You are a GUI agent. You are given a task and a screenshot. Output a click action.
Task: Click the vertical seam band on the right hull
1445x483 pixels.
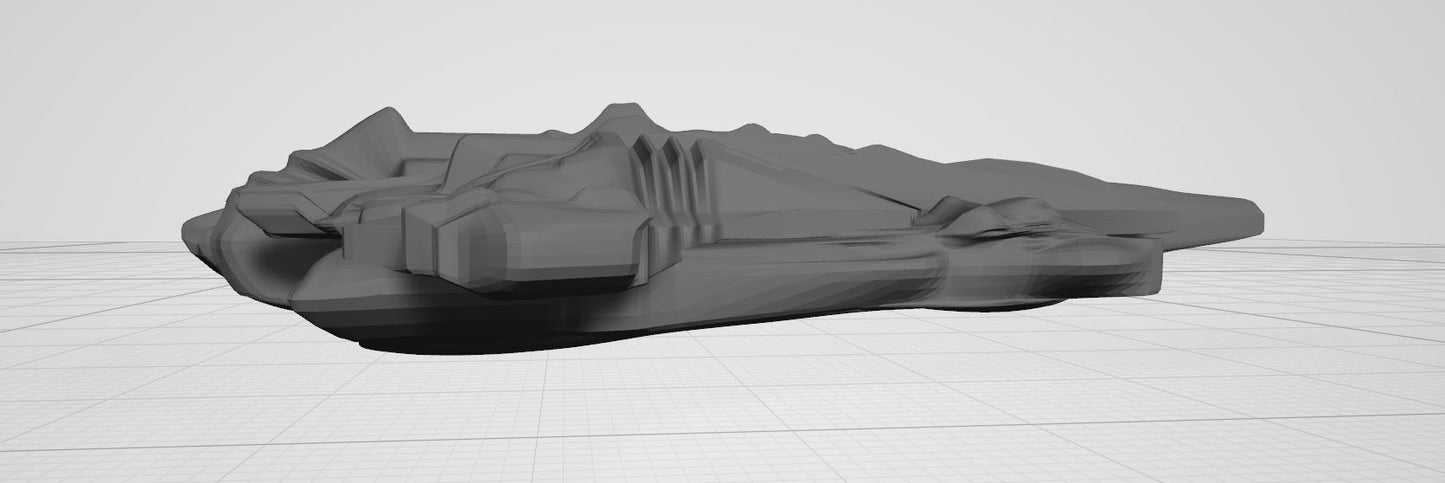946,272
